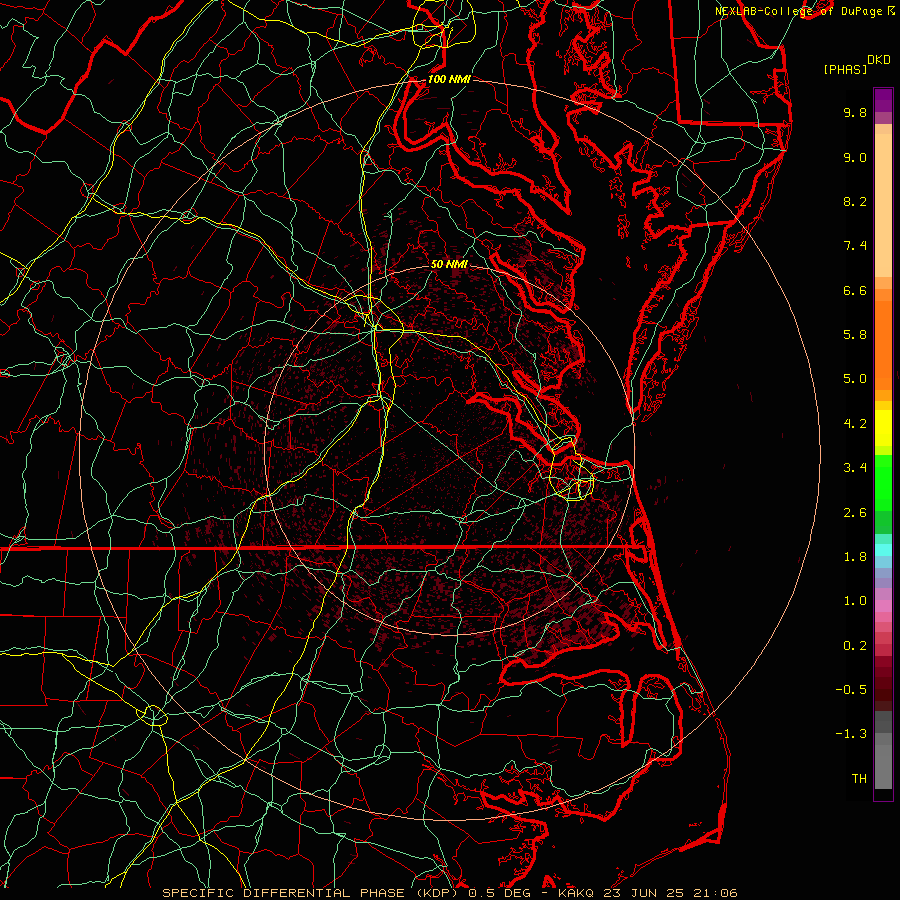Image resolution: width=900 pixels, height=900 pixels.
Task: Select the 0.2 scale label
Action: click(x=855, y=646)
